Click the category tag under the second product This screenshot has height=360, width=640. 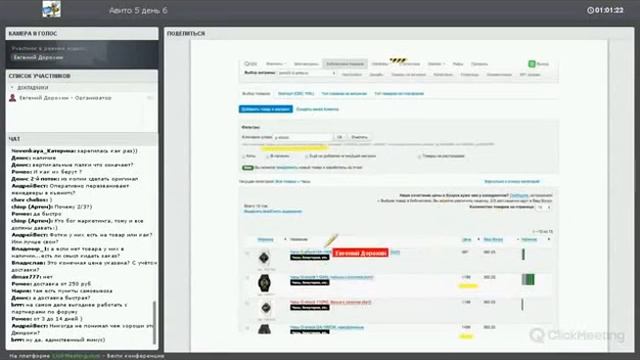click(309, 282)
